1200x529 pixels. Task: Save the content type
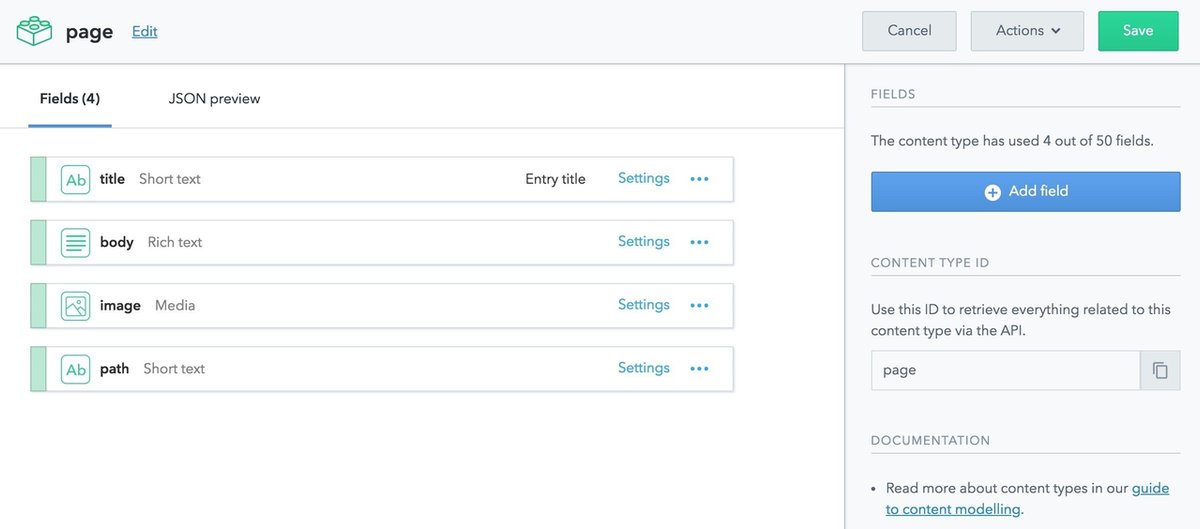pos(1138,31)
